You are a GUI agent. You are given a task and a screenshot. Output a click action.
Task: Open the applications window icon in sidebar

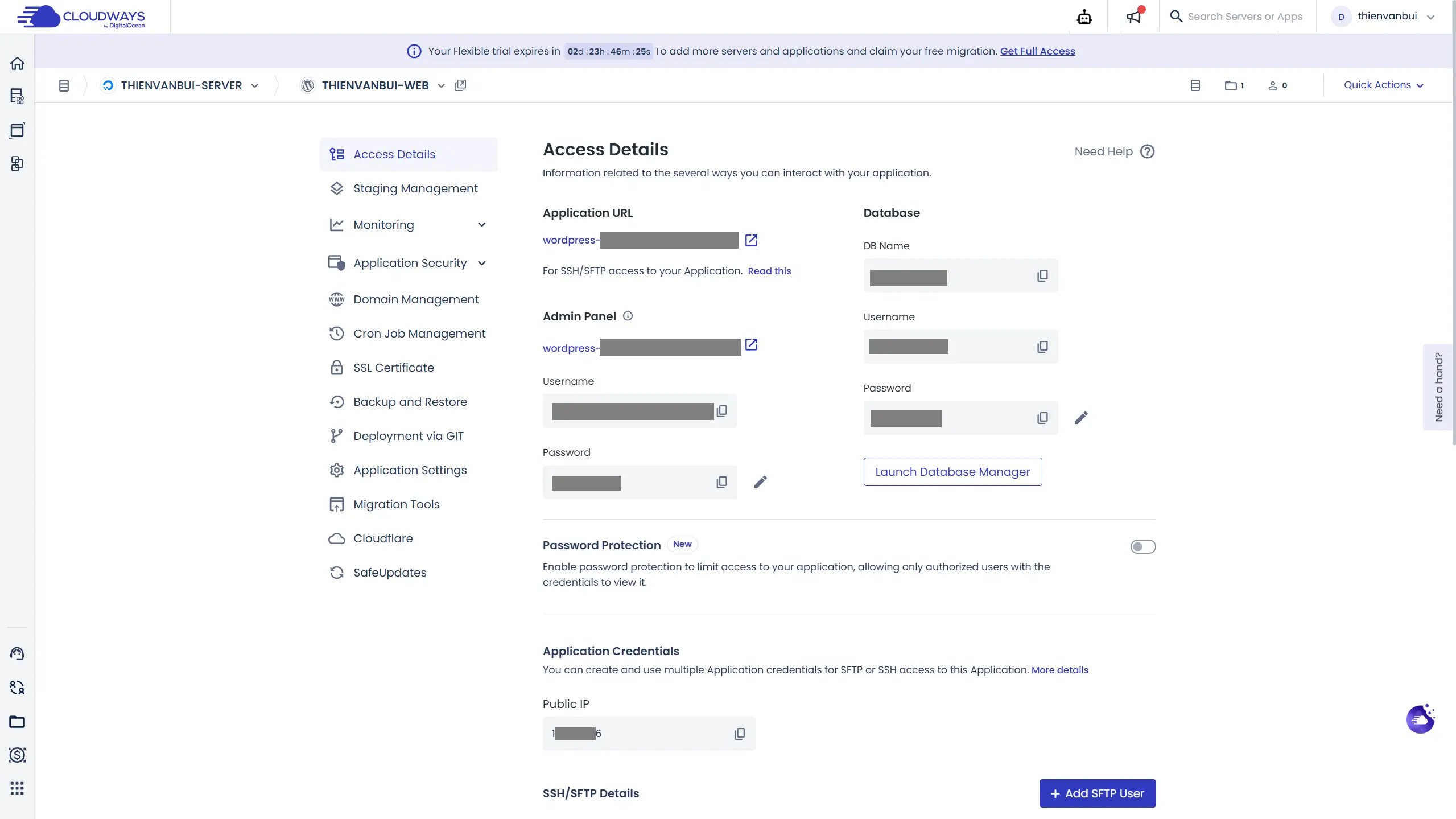[17, 130]
